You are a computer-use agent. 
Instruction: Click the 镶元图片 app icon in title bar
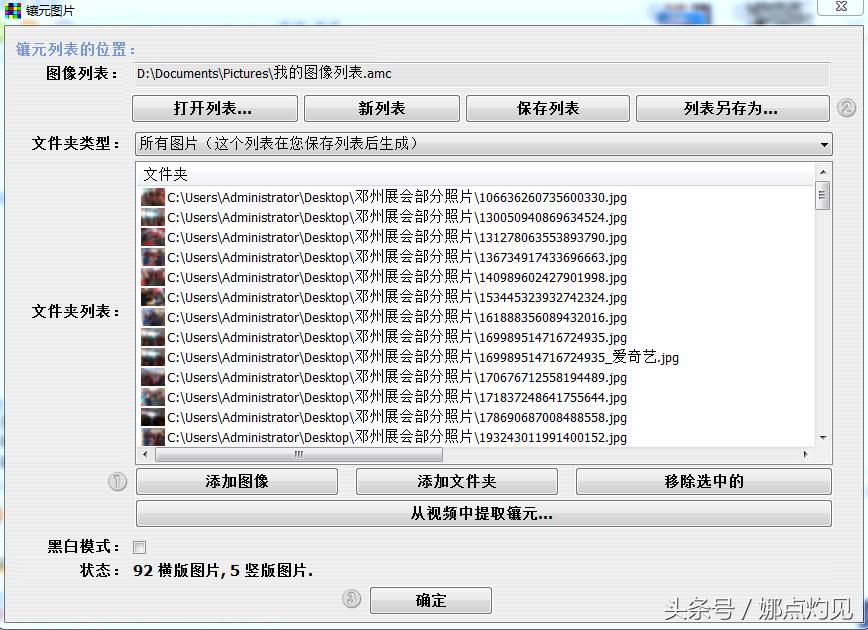(x=12, y=12)
